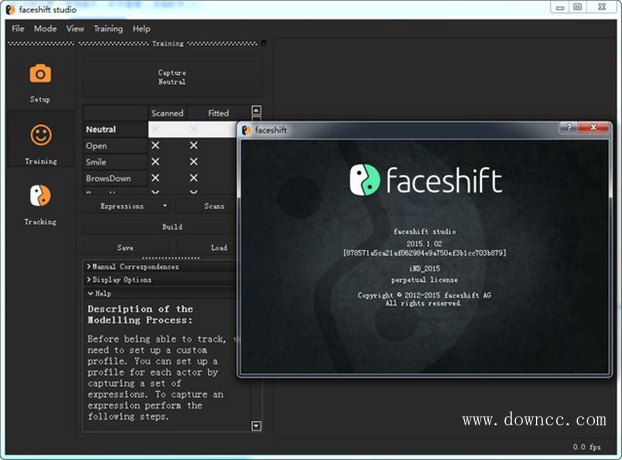Switch to Tracking mode icon
Screen dimensions: 622x460
coord(40,196)
